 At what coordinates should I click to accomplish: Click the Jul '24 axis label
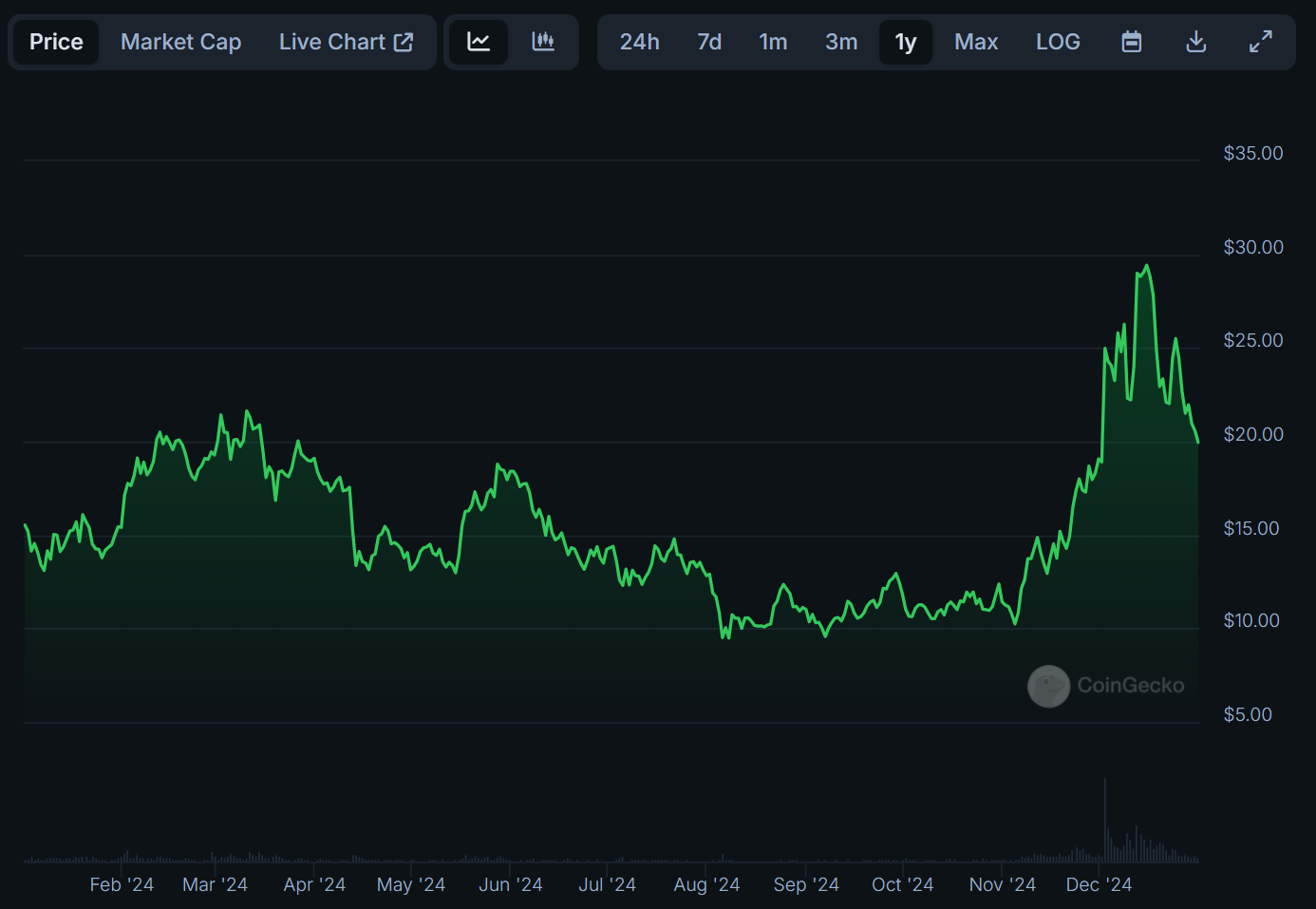coord(608,884)
